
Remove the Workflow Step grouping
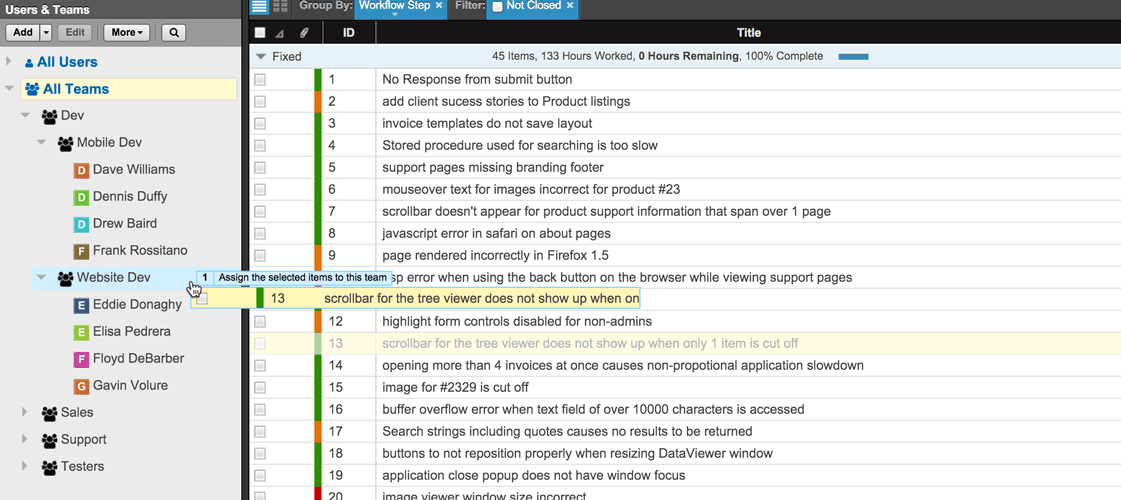[438, 5]
